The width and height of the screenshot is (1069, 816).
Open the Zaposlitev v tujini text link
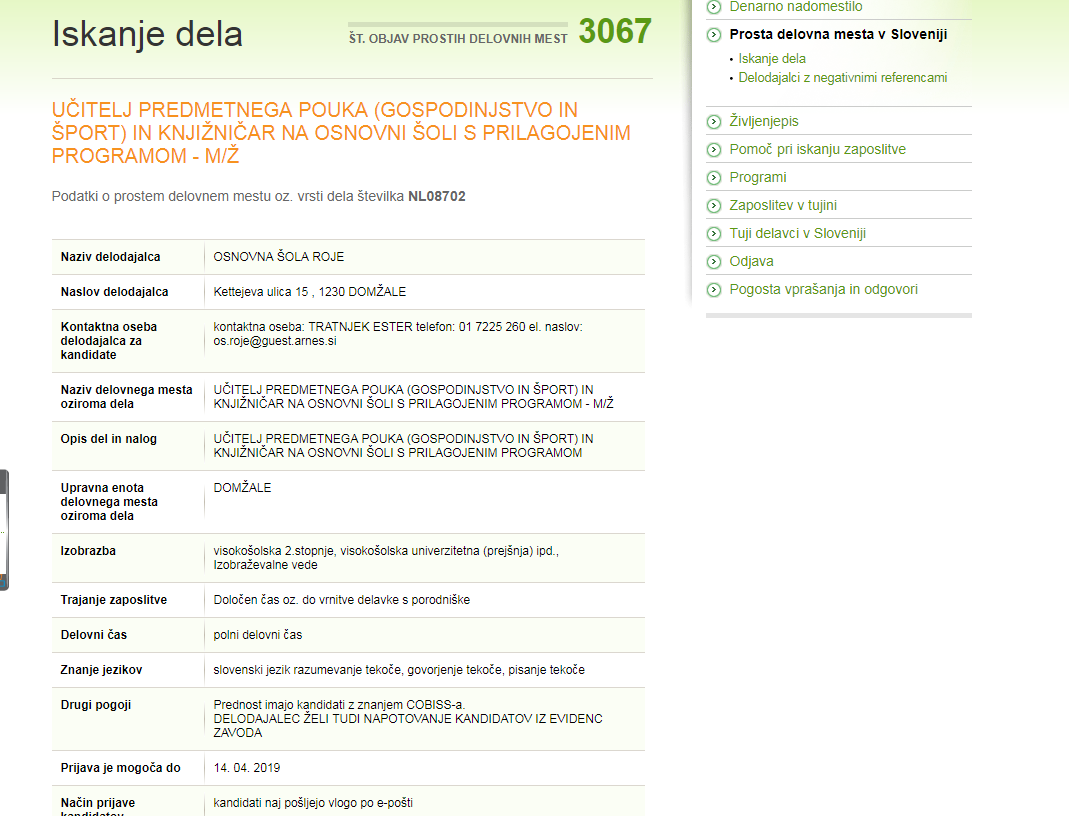point(783,205)
